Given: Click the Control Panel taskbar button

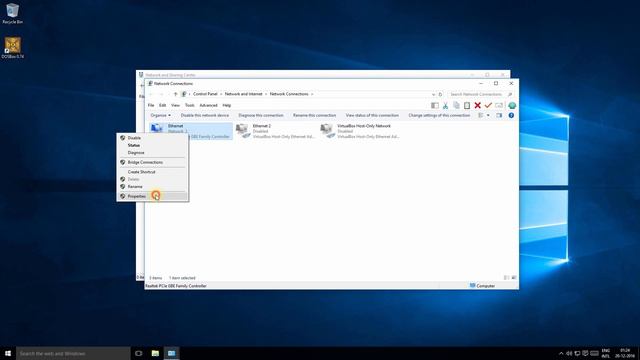Looking at the screenshot, I should [x=171, y=353].
